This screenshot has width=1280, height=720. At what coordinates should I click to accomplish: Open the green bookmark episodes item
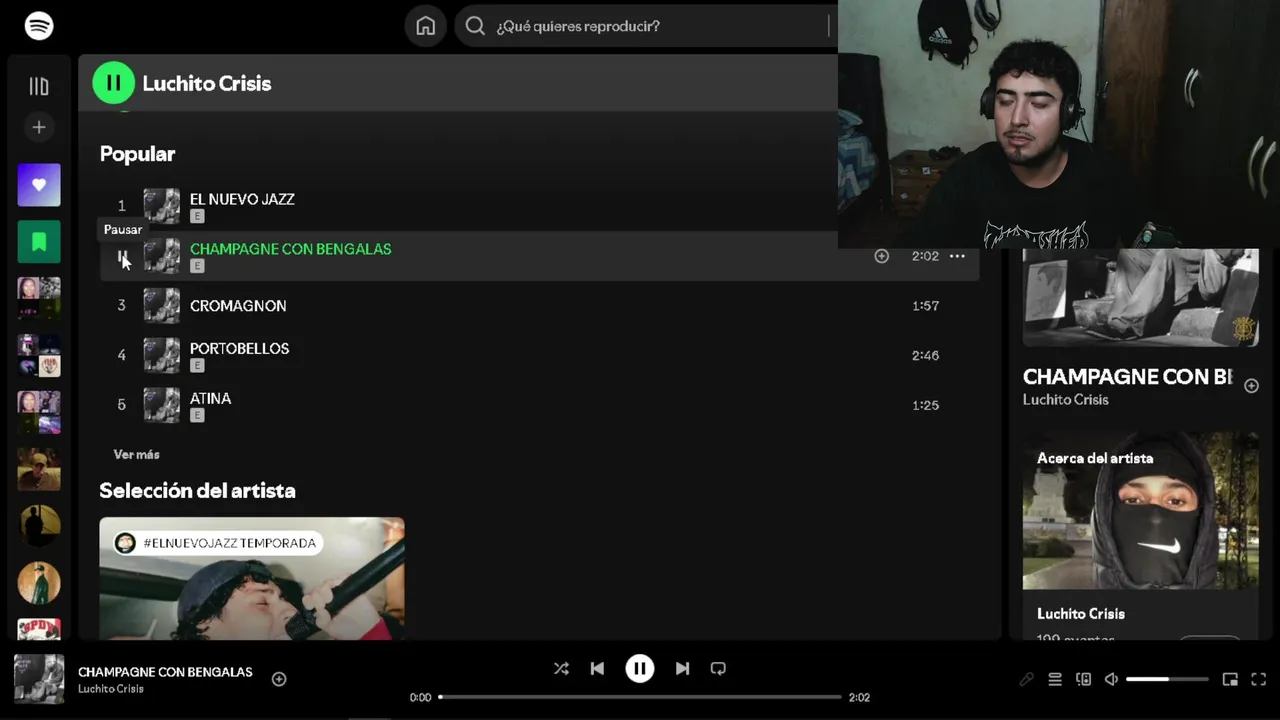click(x=39, y=241)
